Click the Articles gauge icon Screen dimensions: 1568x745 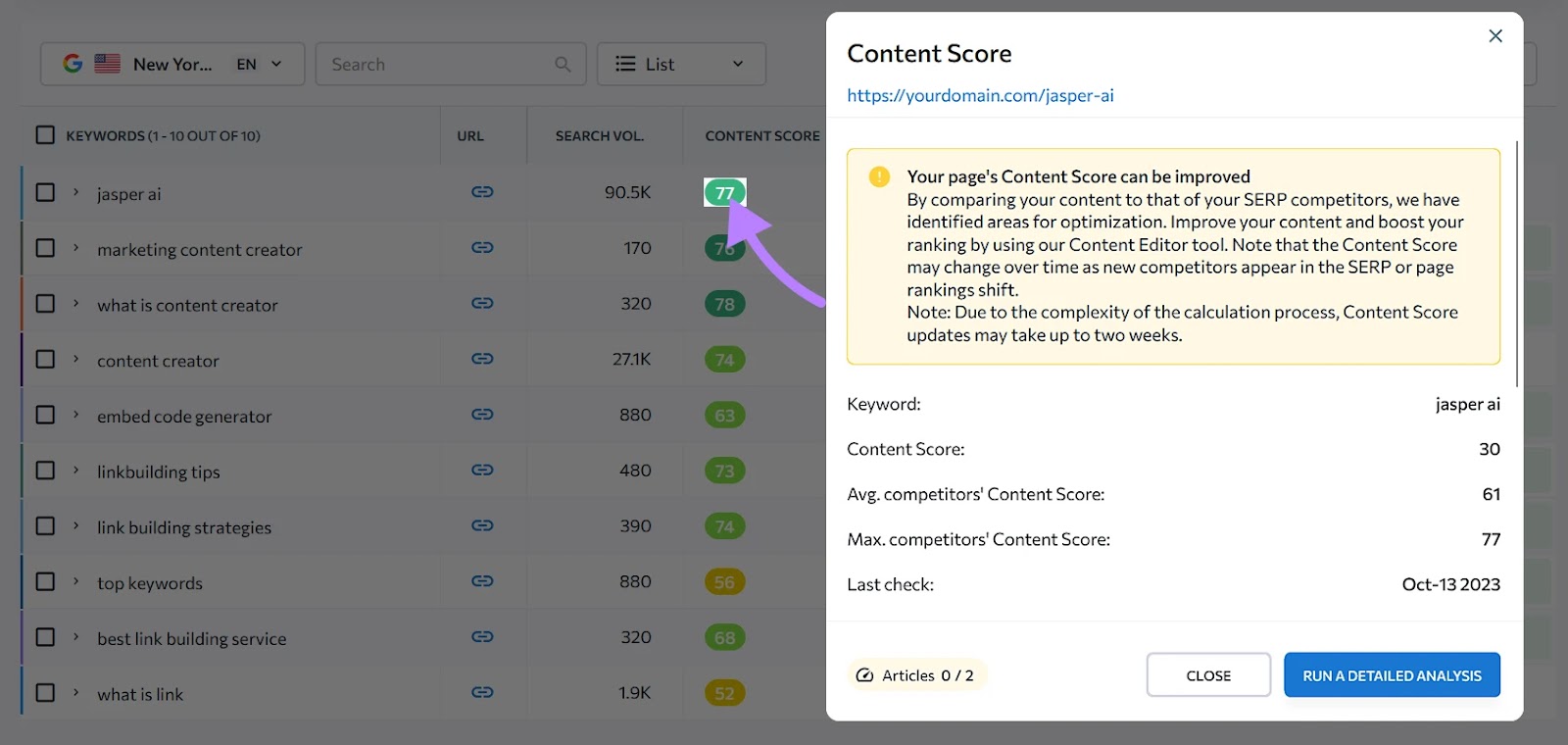pos(864,675)
